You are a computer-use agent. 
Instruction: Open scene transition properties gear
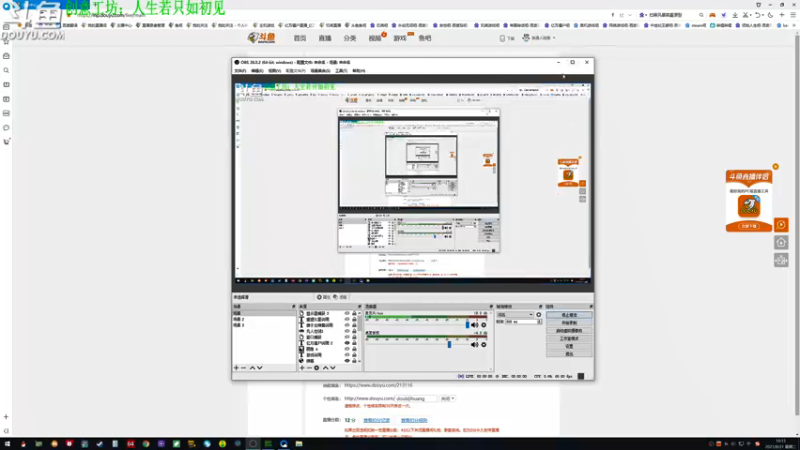pyautogui.click(x=539, y=315)
